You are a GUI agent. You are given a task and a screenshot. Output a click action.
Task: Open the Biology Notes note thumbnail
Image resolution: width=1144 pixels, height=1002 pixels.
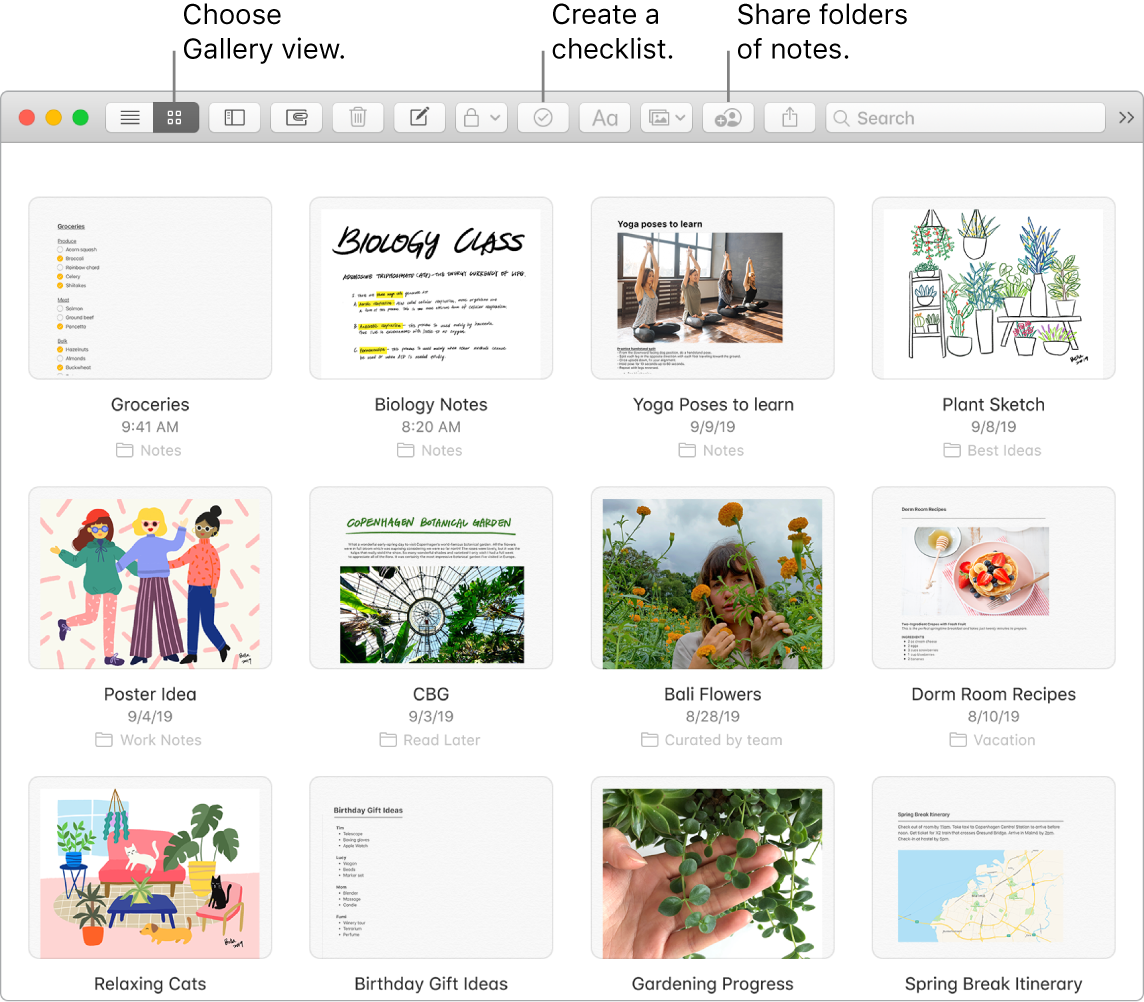[431, 288]
